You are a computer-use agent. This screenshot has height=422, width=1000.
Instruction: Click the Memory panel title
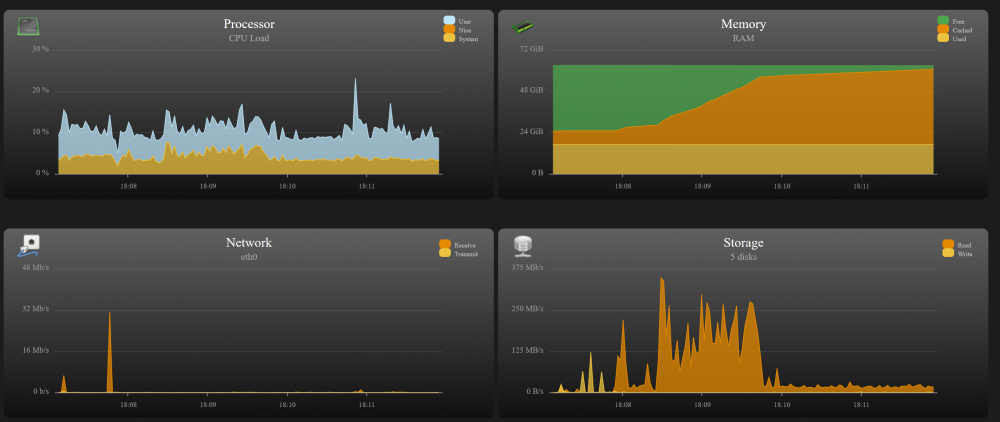point(743,24)
